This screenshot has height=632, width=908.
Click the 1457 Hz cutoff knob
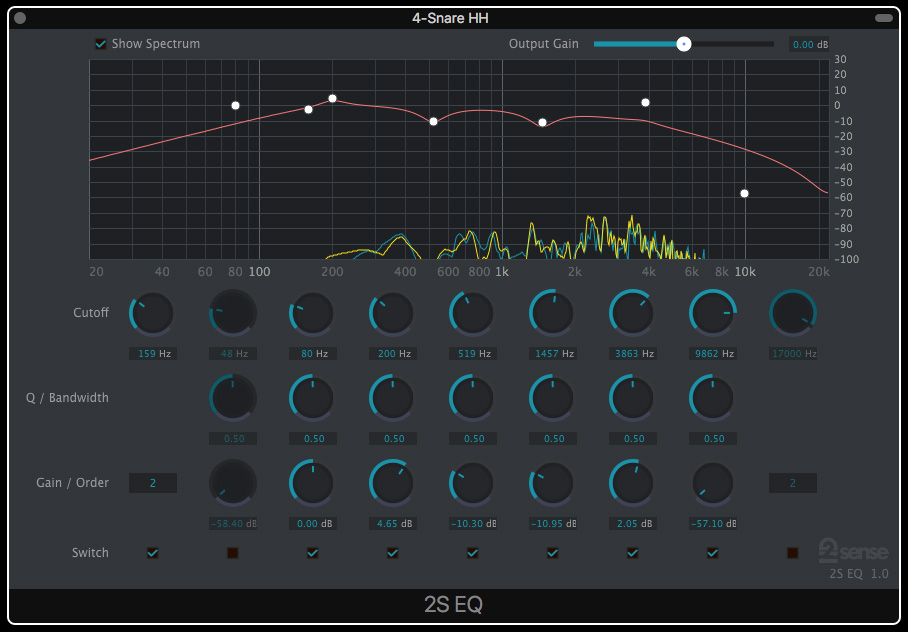coord(552,313)
